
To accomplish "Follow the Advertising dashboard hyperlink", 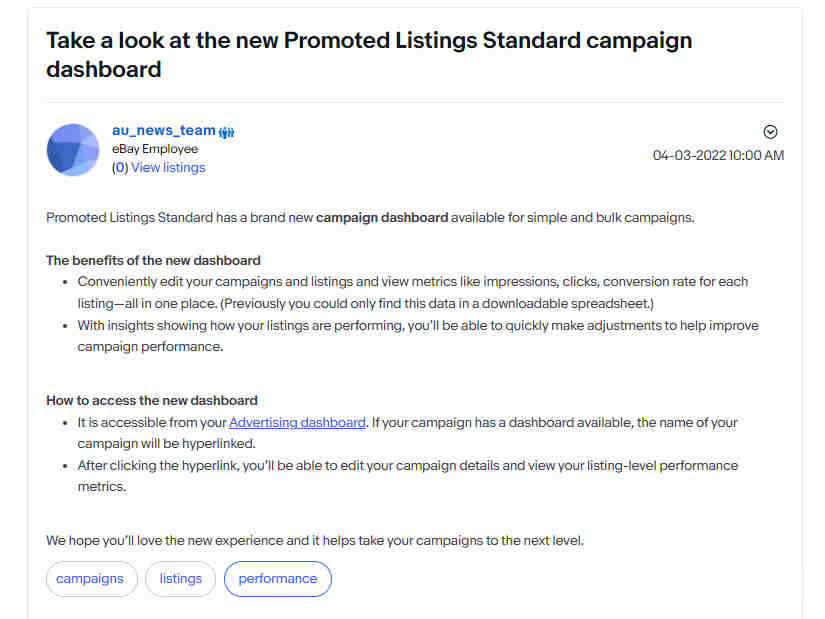I will tap(297, 423).
